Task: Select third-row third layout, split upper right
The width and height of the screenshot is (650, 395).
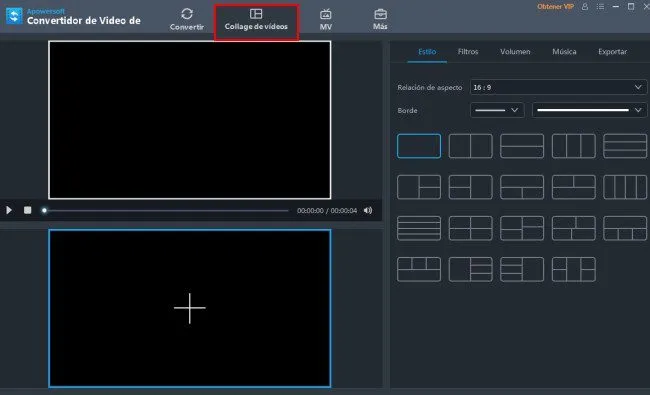Action: pos(522,228)
